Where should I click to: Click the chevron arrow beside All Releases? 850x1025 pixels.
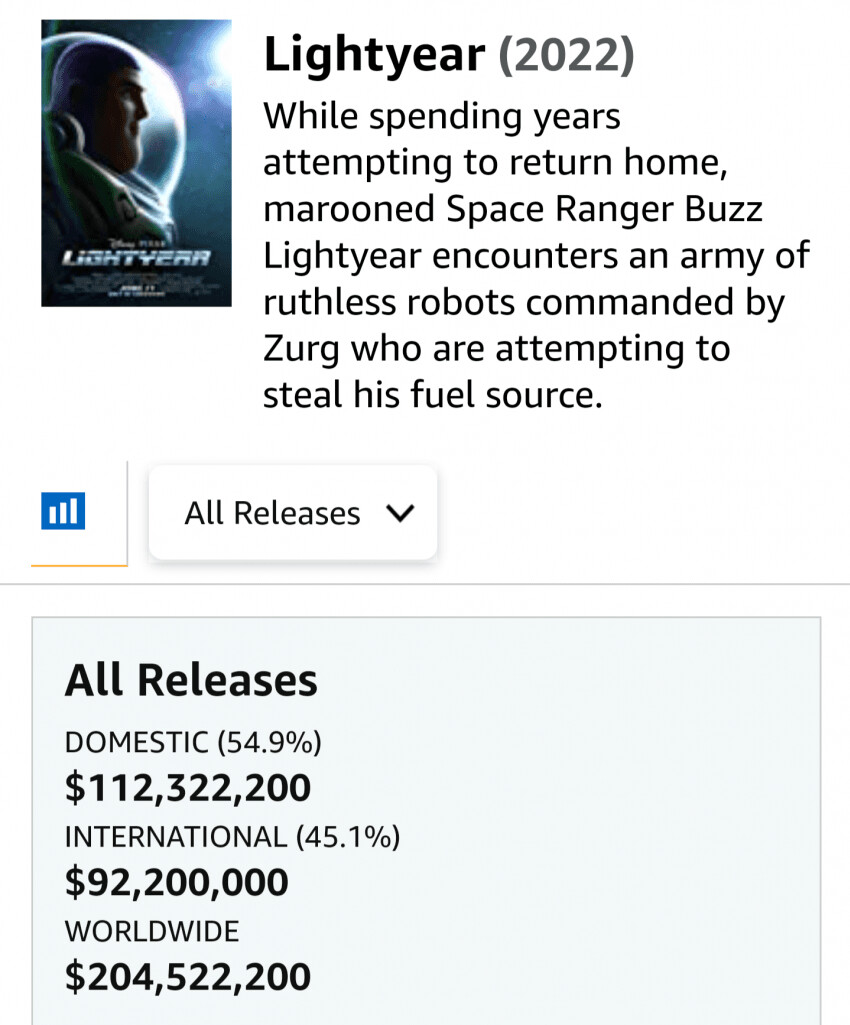[x=399, y=514]
